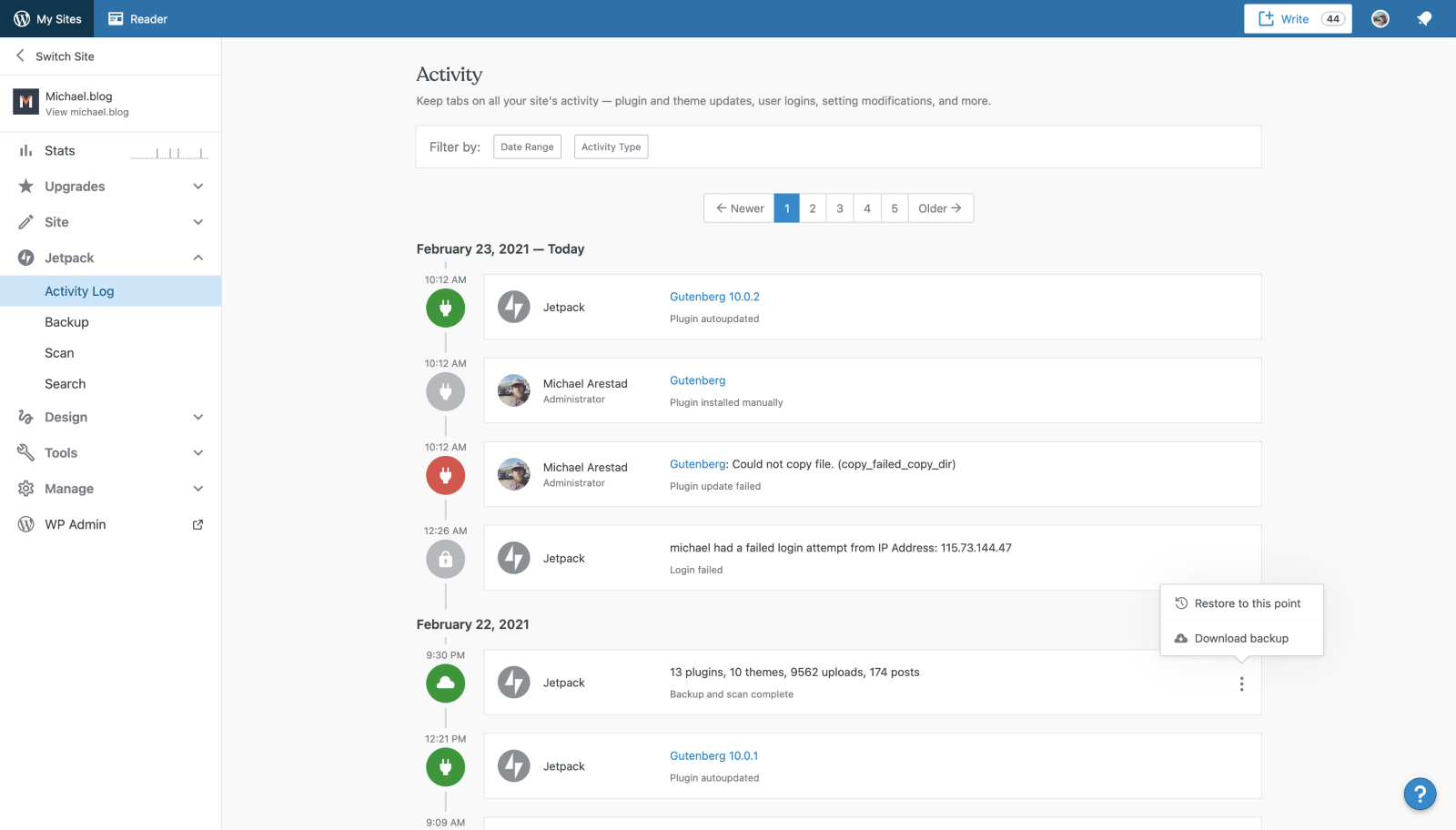Screen dimensions: 1456x830
Task: Go to page 2 of activity
Action: (x=813, y=208)
